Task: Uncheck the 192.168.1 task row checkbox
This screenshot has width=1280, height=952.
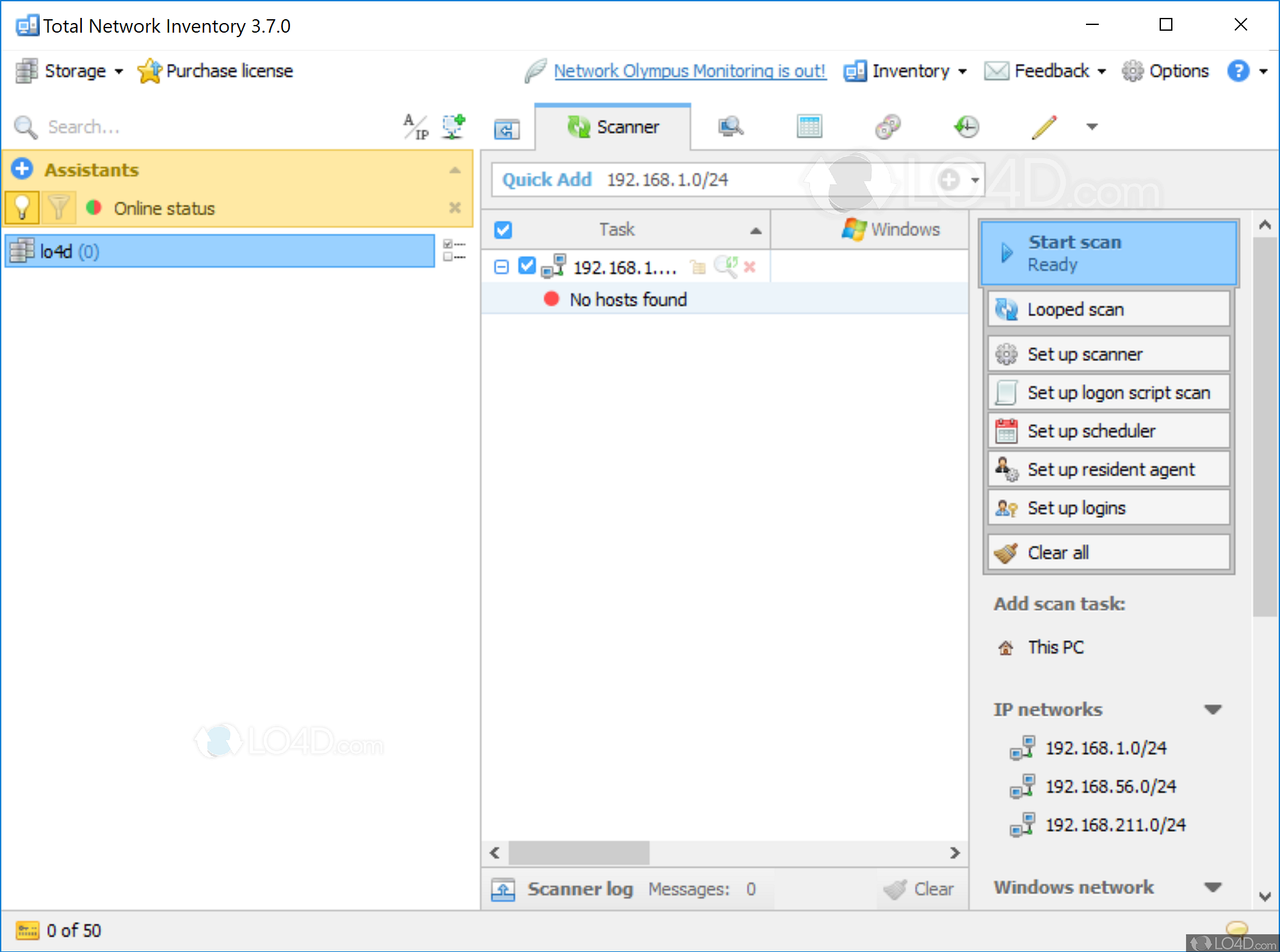Action: 526,266
